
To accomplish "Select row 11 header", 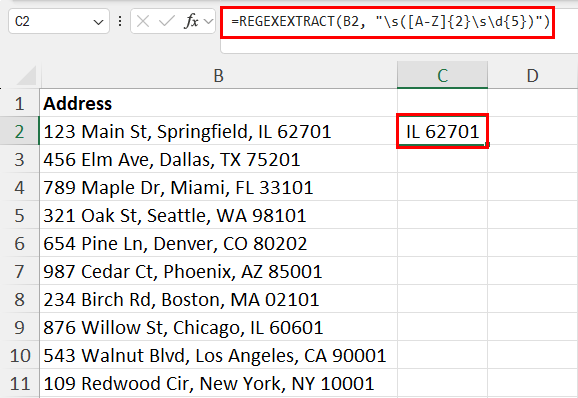I will click(x=20, y=383).
